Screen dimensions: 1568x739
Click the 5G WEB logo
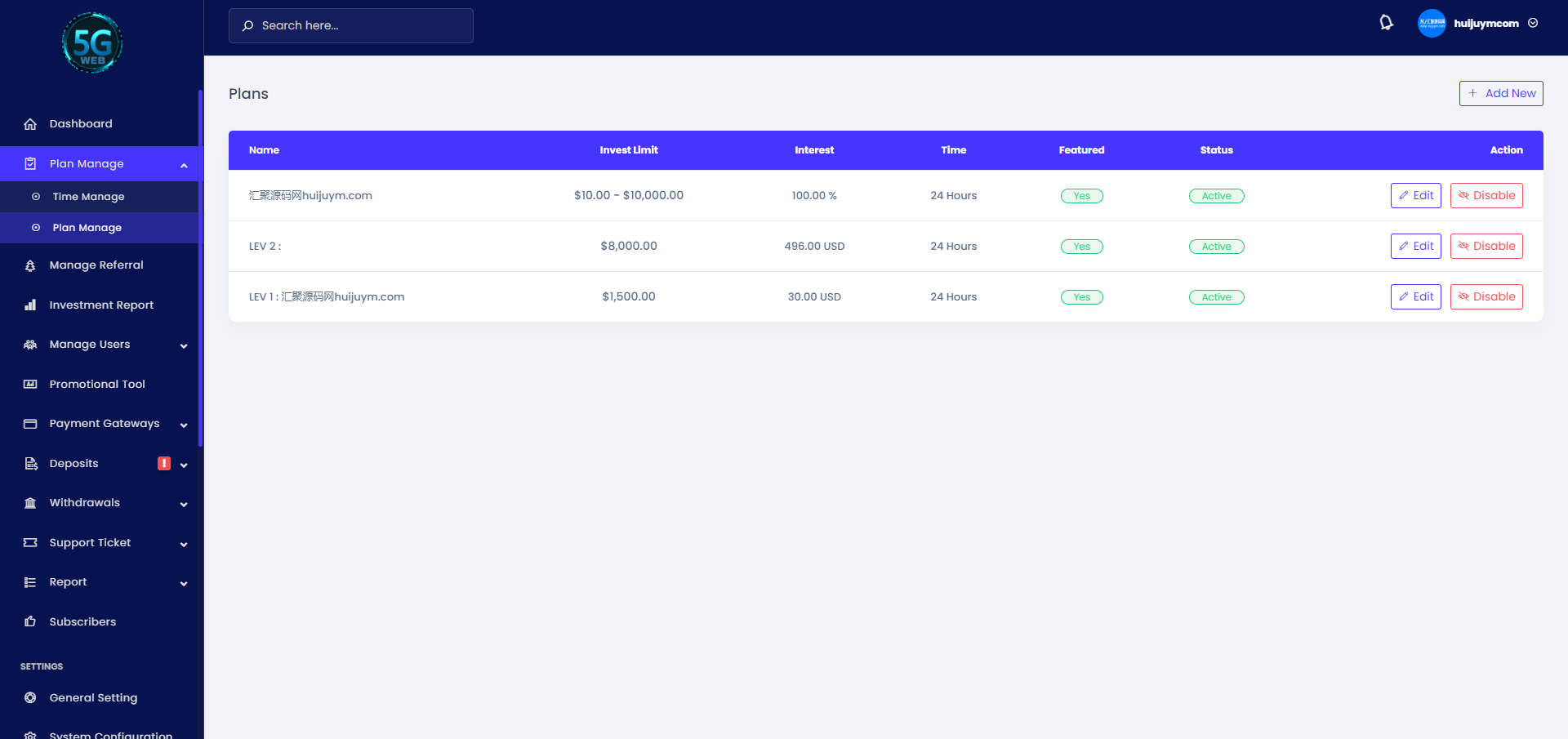92,42
